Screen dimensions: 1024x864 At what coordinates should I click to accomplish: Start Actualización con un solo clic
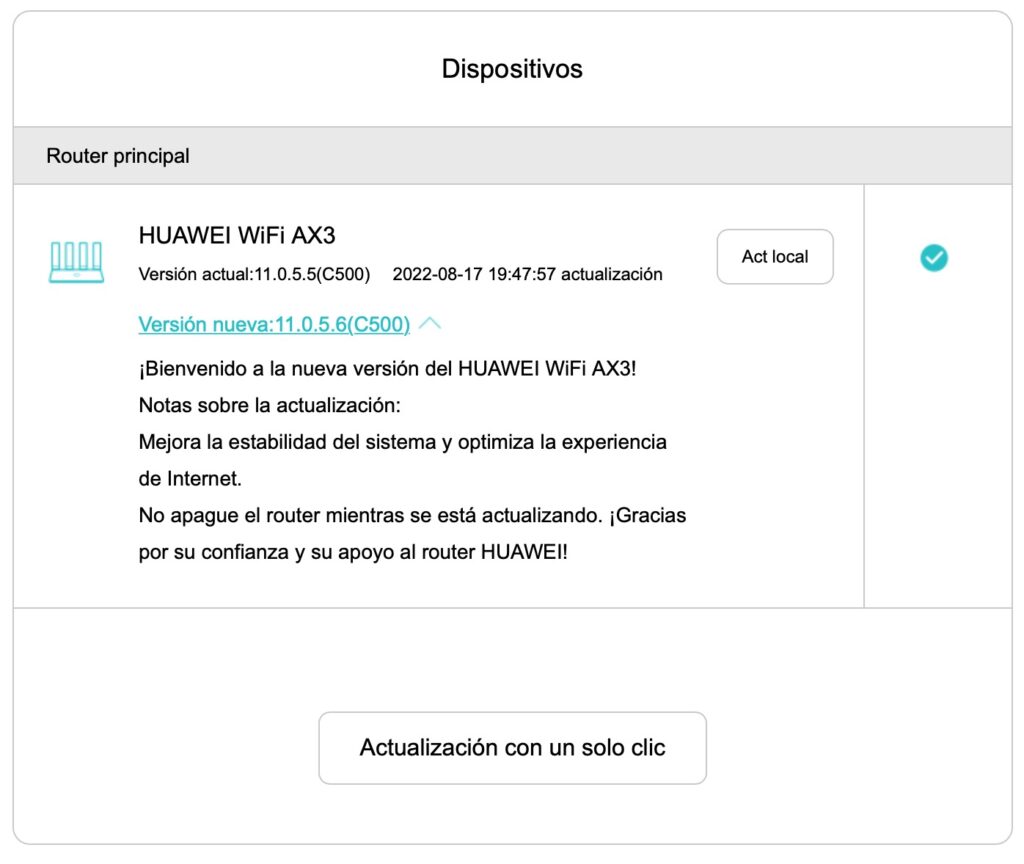512,748
